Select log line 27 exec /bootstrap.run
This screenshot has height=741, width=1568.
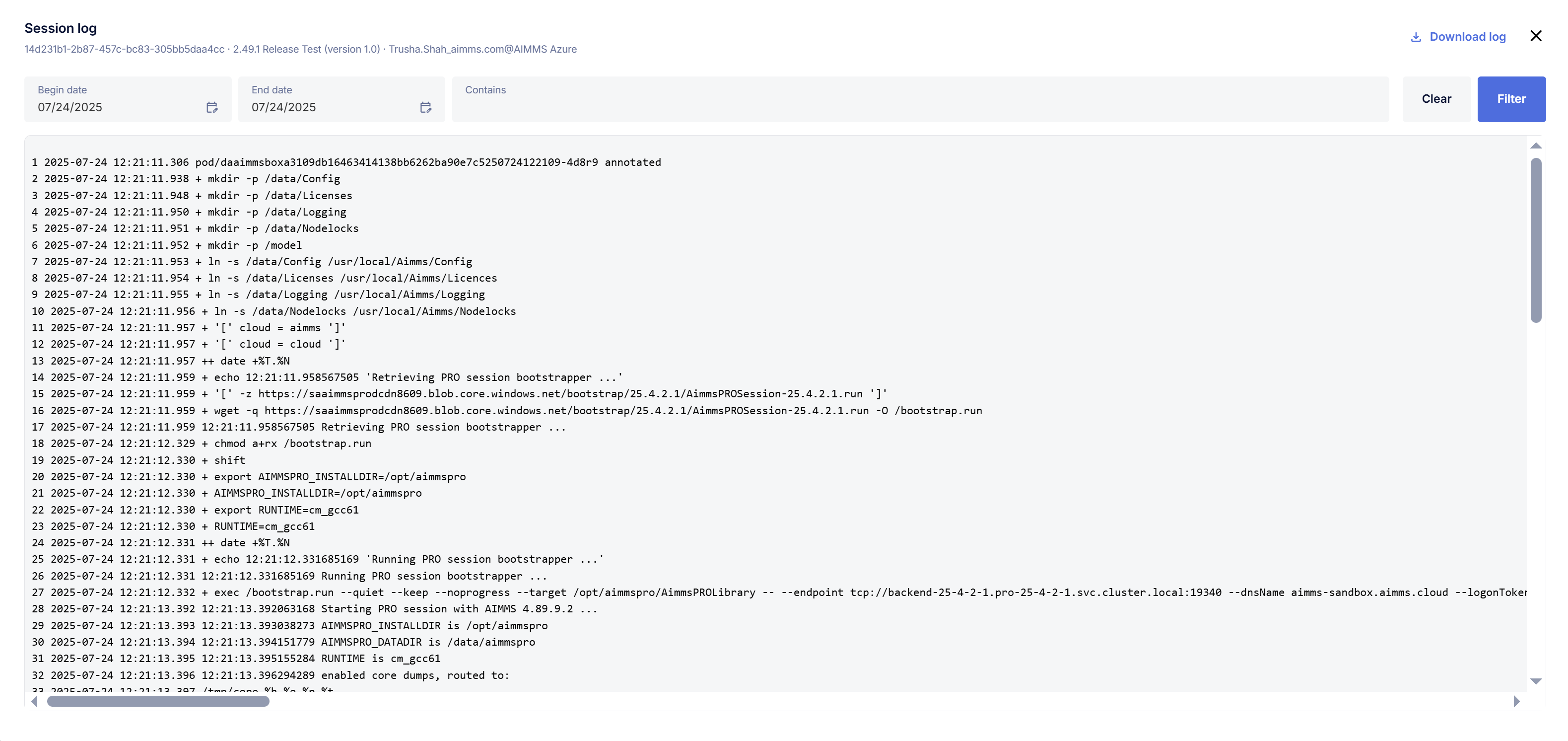(779, 593)
